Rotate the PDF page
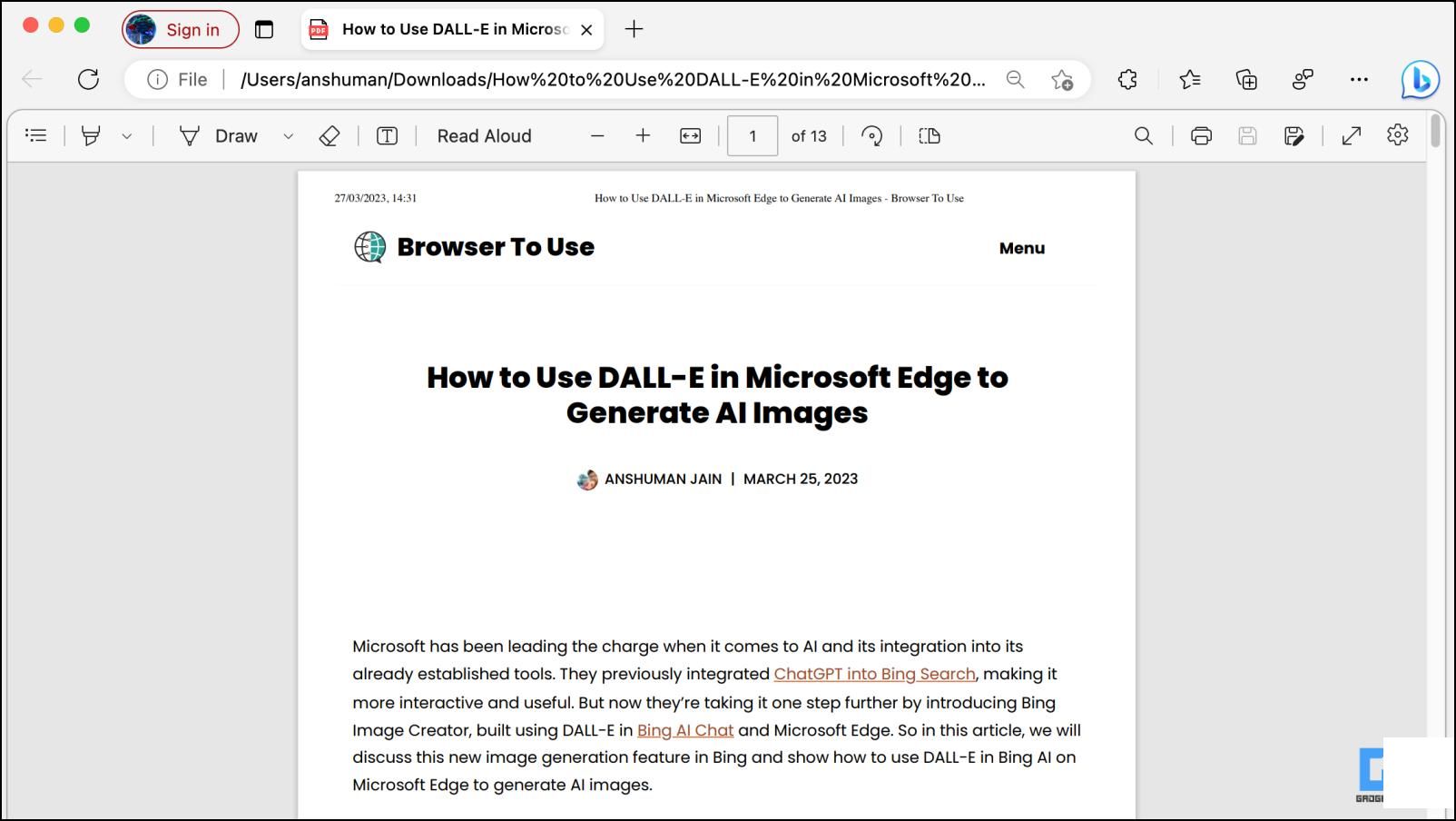 click(872, 136)
